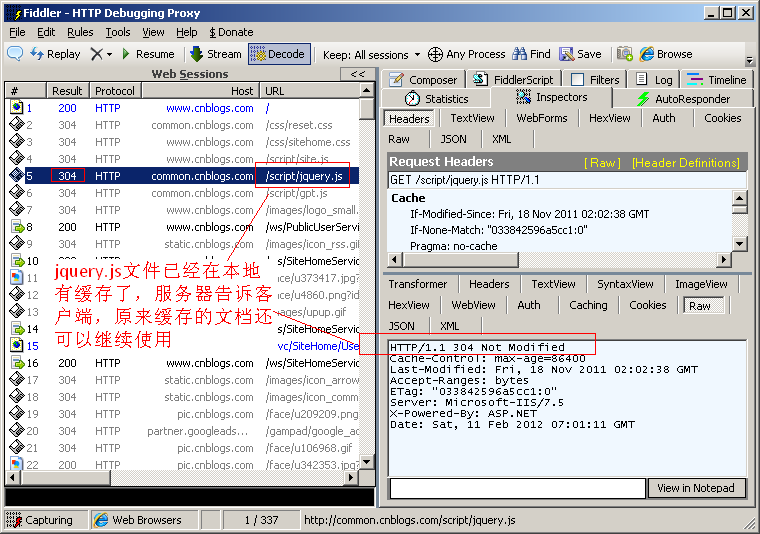This screenshot has height=534, width=760.
Task: Click the Header Definitions link
Action: pyautogui.click(x=685, y=162)
